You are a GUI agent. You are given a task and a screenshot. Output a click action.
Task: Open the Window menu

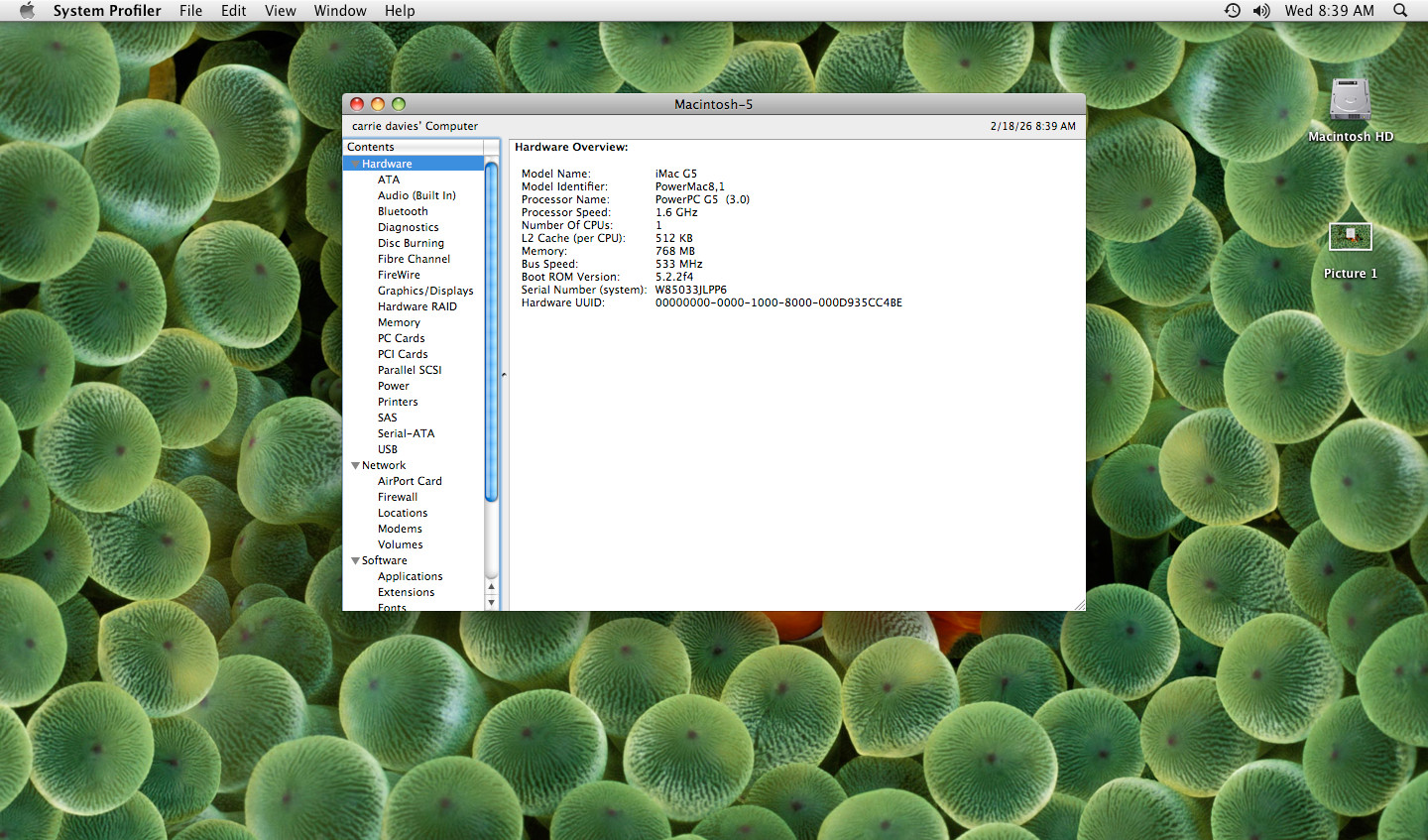pos(340,10)
